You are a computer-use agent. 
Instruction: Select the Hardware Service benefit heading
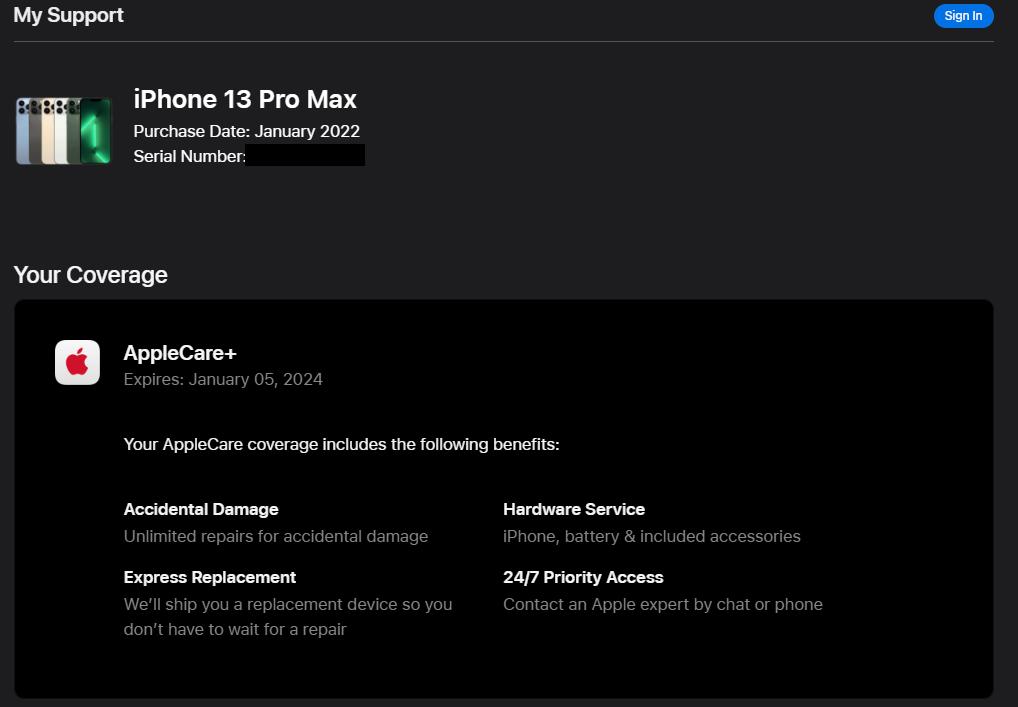[574, 509]
